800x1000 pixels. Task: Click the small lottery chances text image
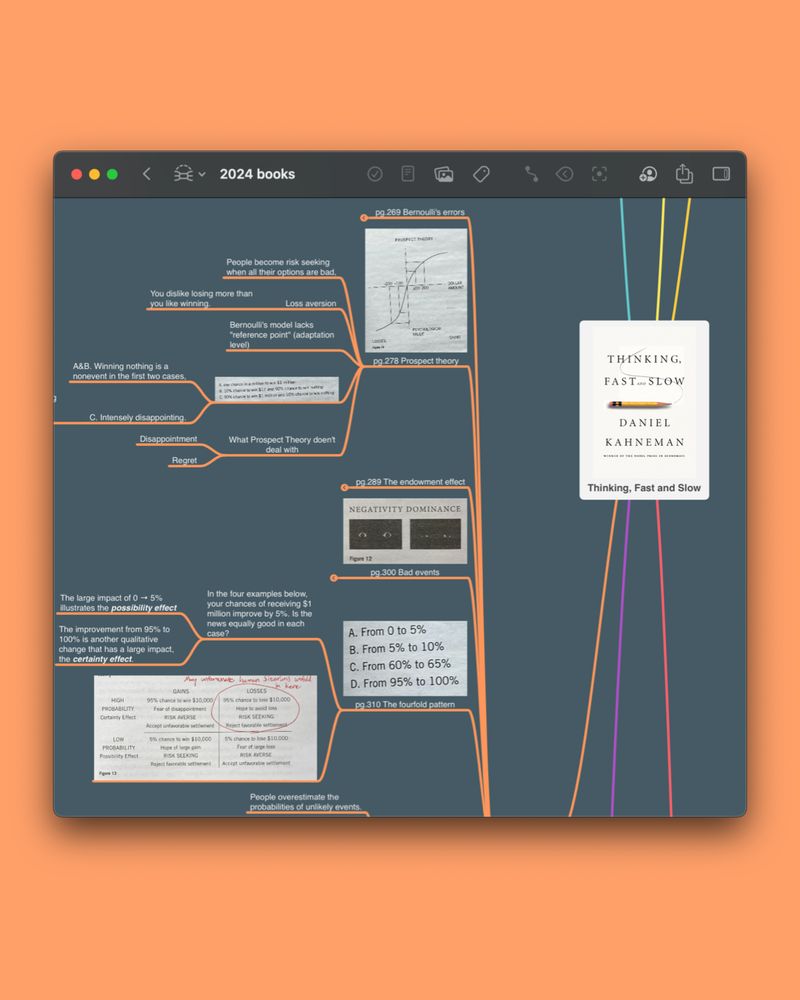[x=277, y=389]
